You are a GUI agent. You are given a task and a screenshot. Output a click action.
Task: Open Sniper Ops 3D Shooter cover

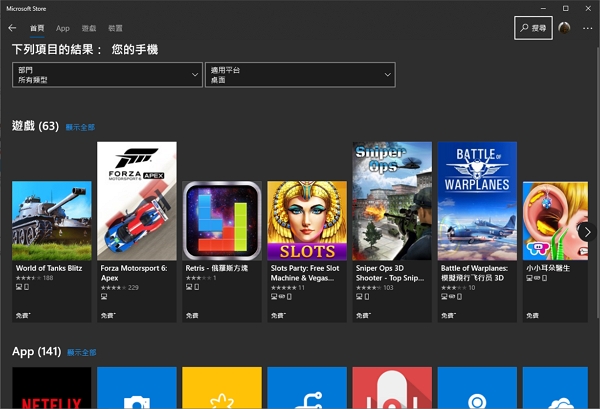[392, 201]
